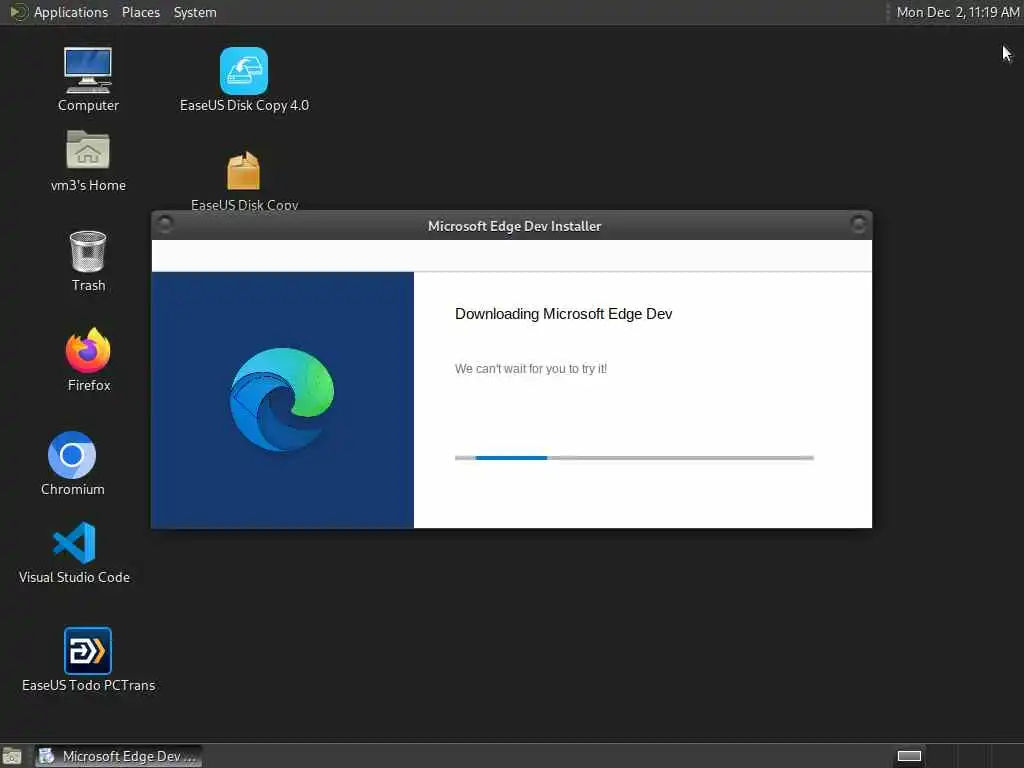Open the System menu
This screenshot has width=1024, height=768.
(x=195, y=12)
